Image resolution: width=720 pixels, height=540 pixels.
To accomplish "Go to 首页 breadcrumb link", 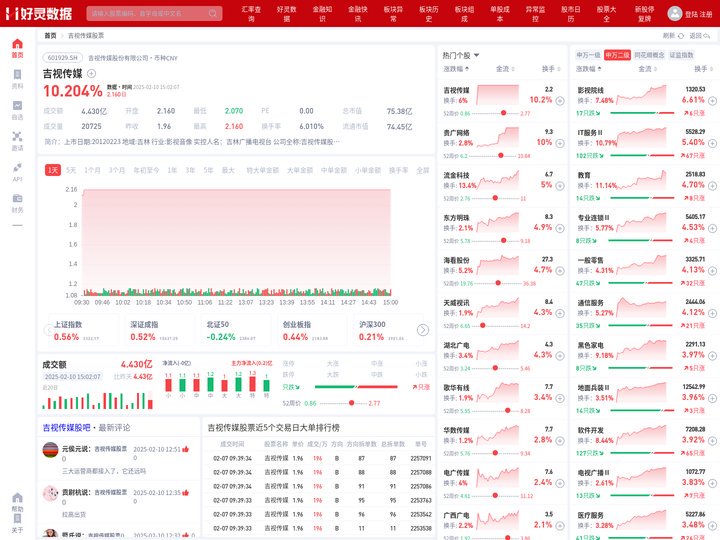I will [x=50, y=36].
